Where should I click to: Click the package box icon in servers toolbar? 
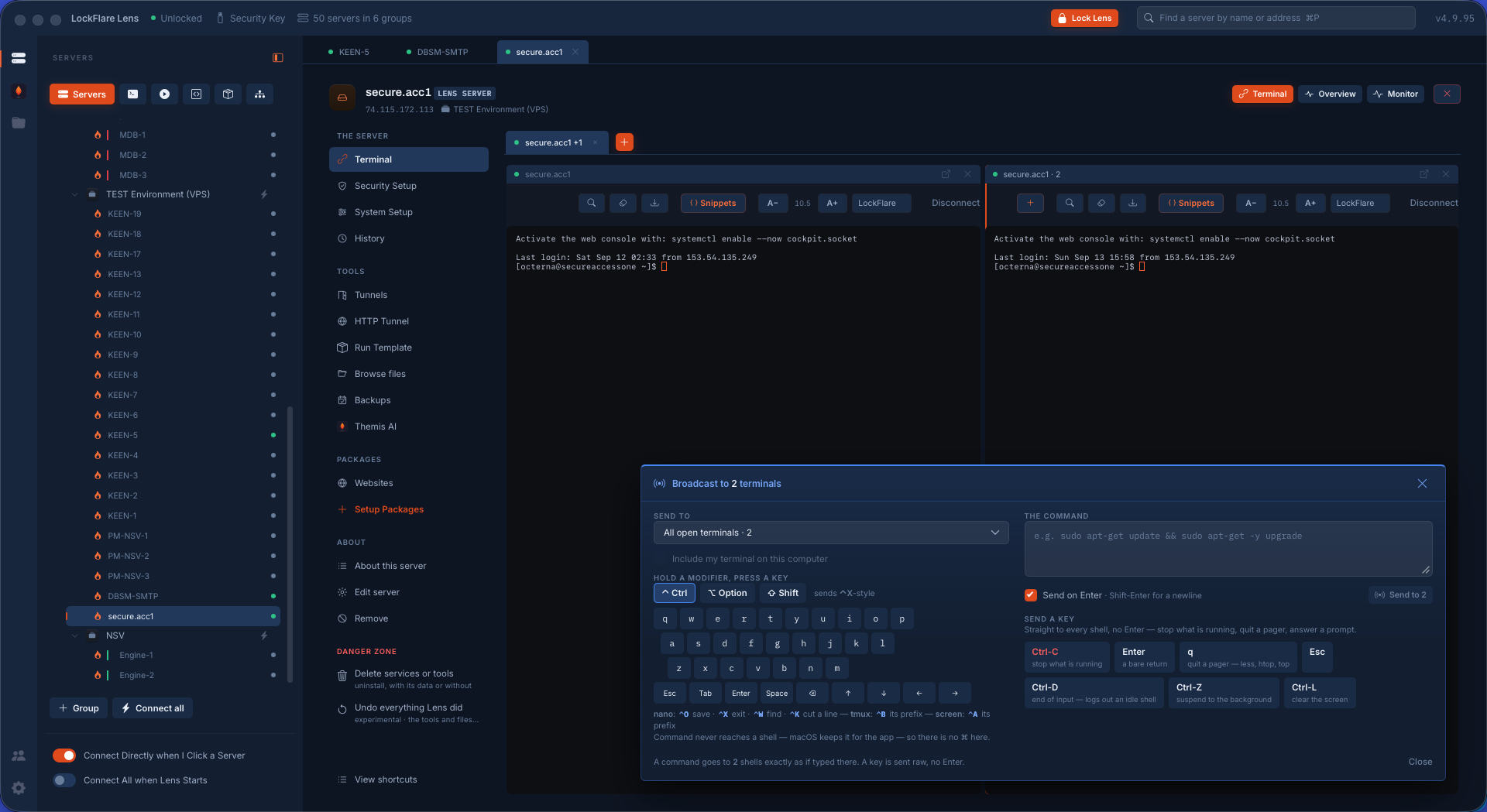(x=228, y=94)
